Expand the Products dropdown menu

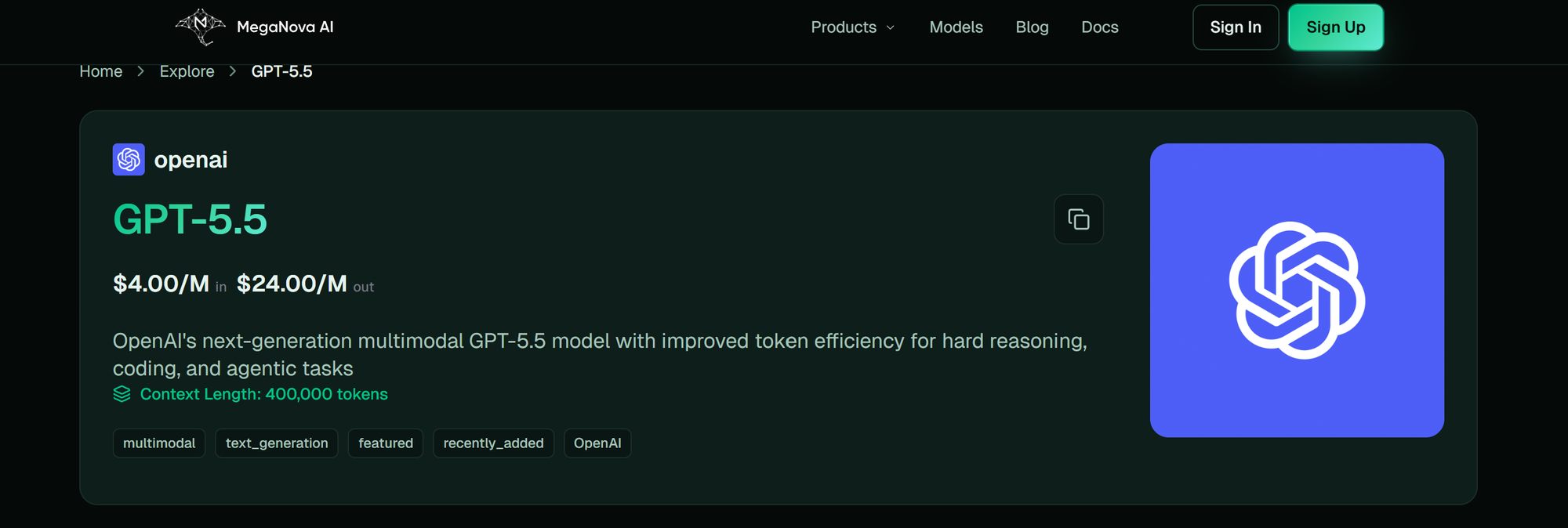tap(853, 27)
